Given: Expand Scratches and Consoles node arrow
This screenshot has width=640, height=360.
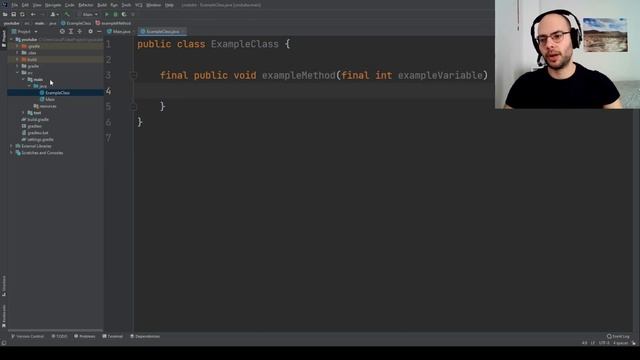Looking at the screenshot, I should pyautogui.click(x=12, y=153).
